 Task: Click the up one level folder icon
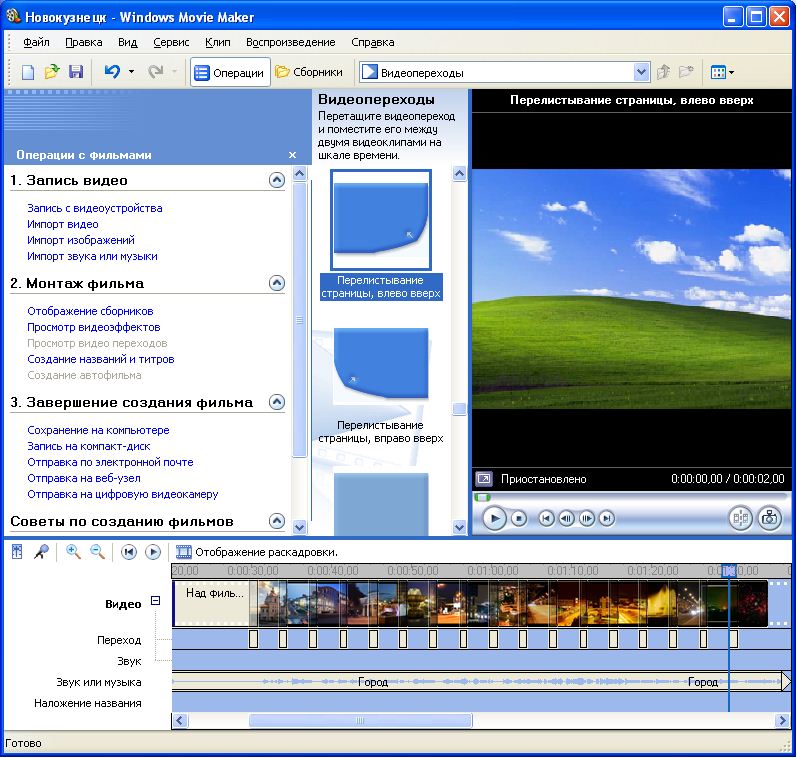tap(663, 72)
